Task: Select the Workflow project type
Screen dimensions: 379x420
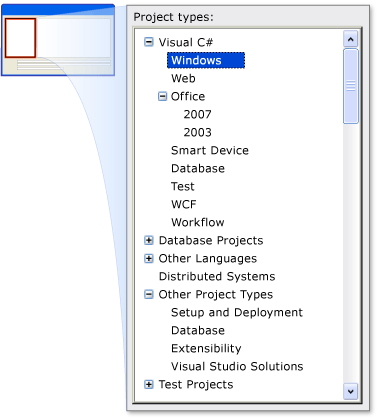Action: pos(198,222)
